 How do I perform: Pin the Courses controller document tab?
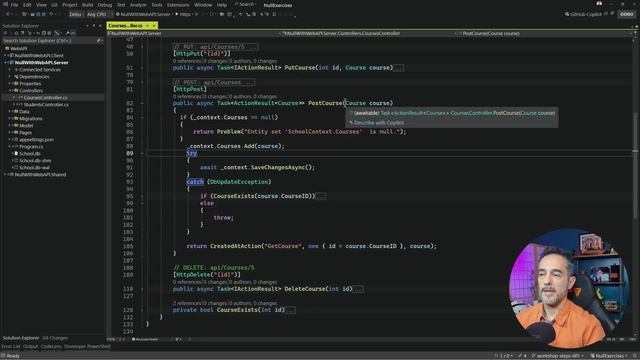click(x=147, y=26)
